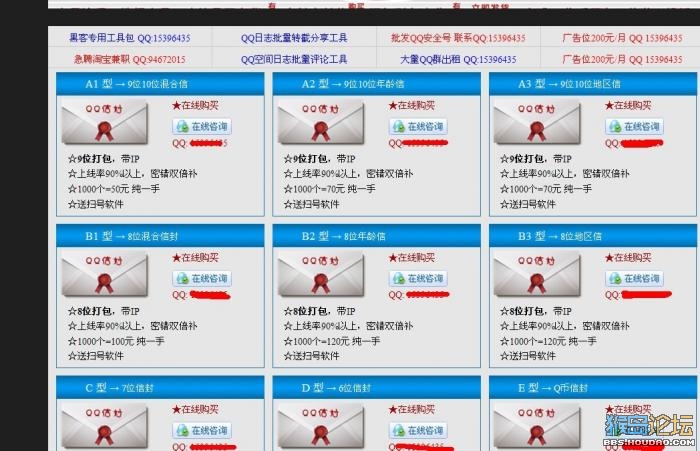
Task: Click the QQ envelope image in D型 card
Action: [x=321, y=426]
